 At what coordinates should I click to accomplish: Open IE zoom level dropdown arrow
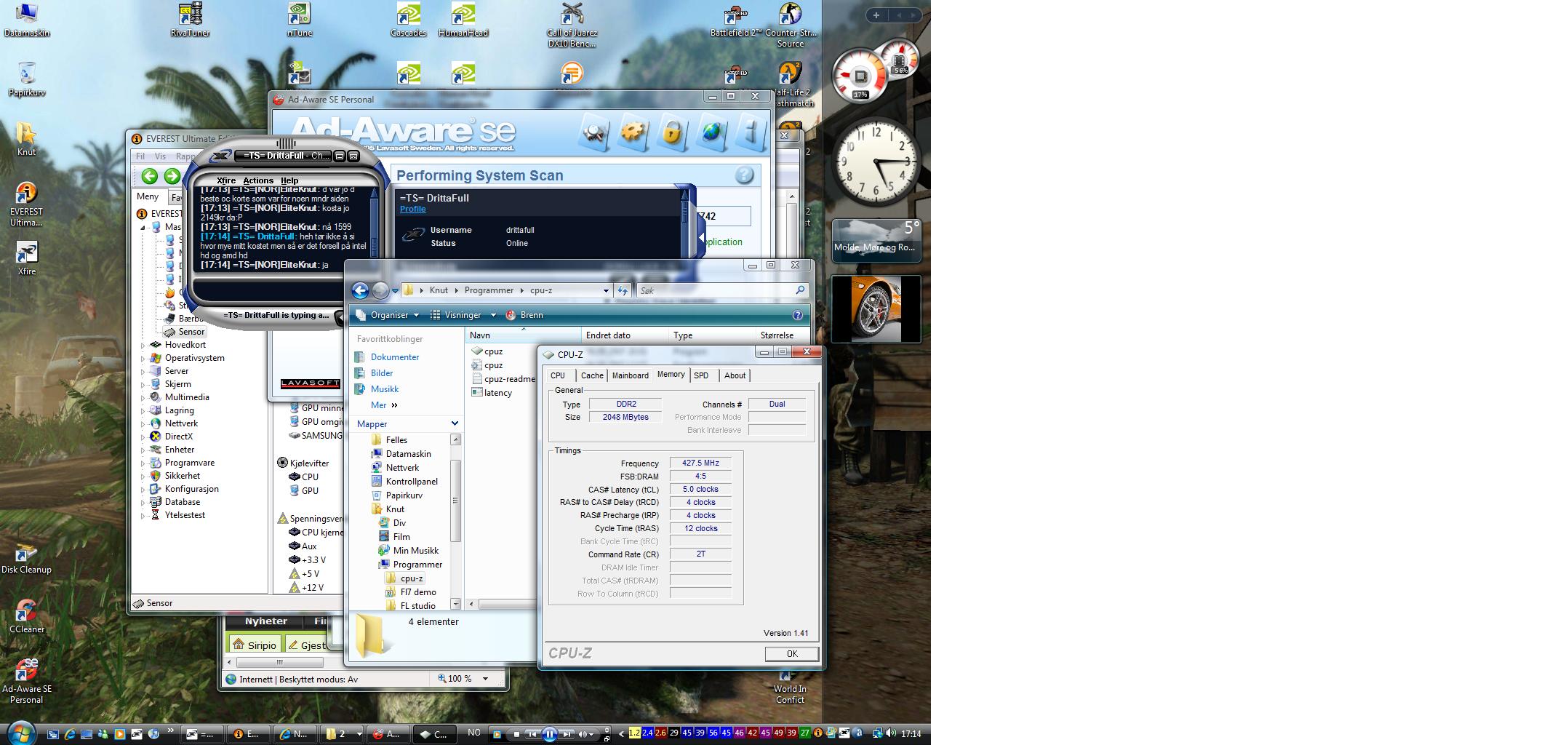coord(485,679)
